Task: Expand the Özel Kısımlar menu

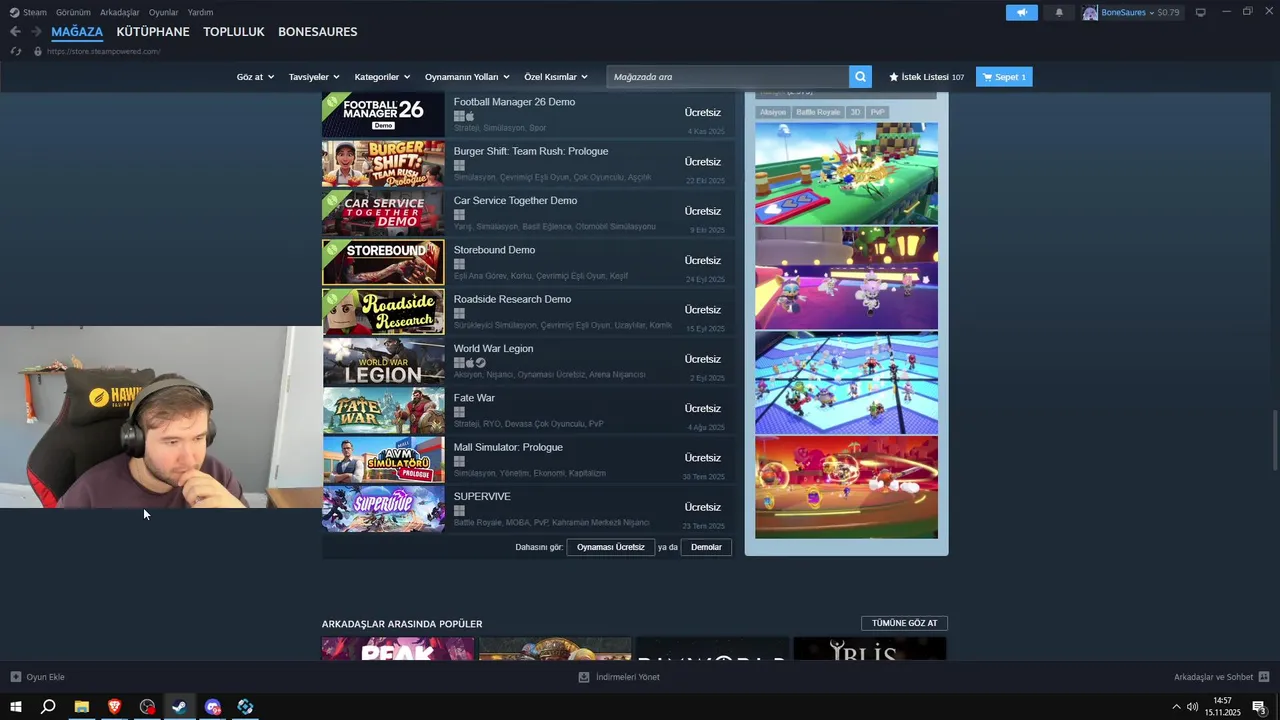Action: [556, 77]
